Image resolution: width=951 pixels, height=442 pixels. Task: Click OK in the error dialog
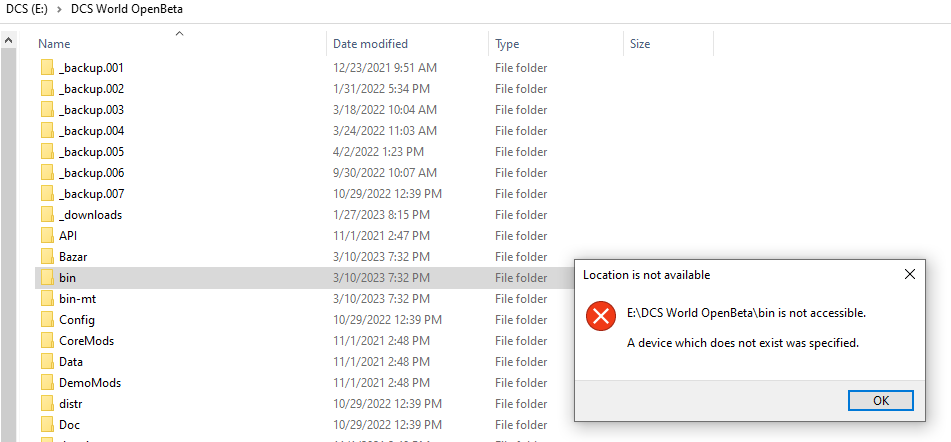881,400
